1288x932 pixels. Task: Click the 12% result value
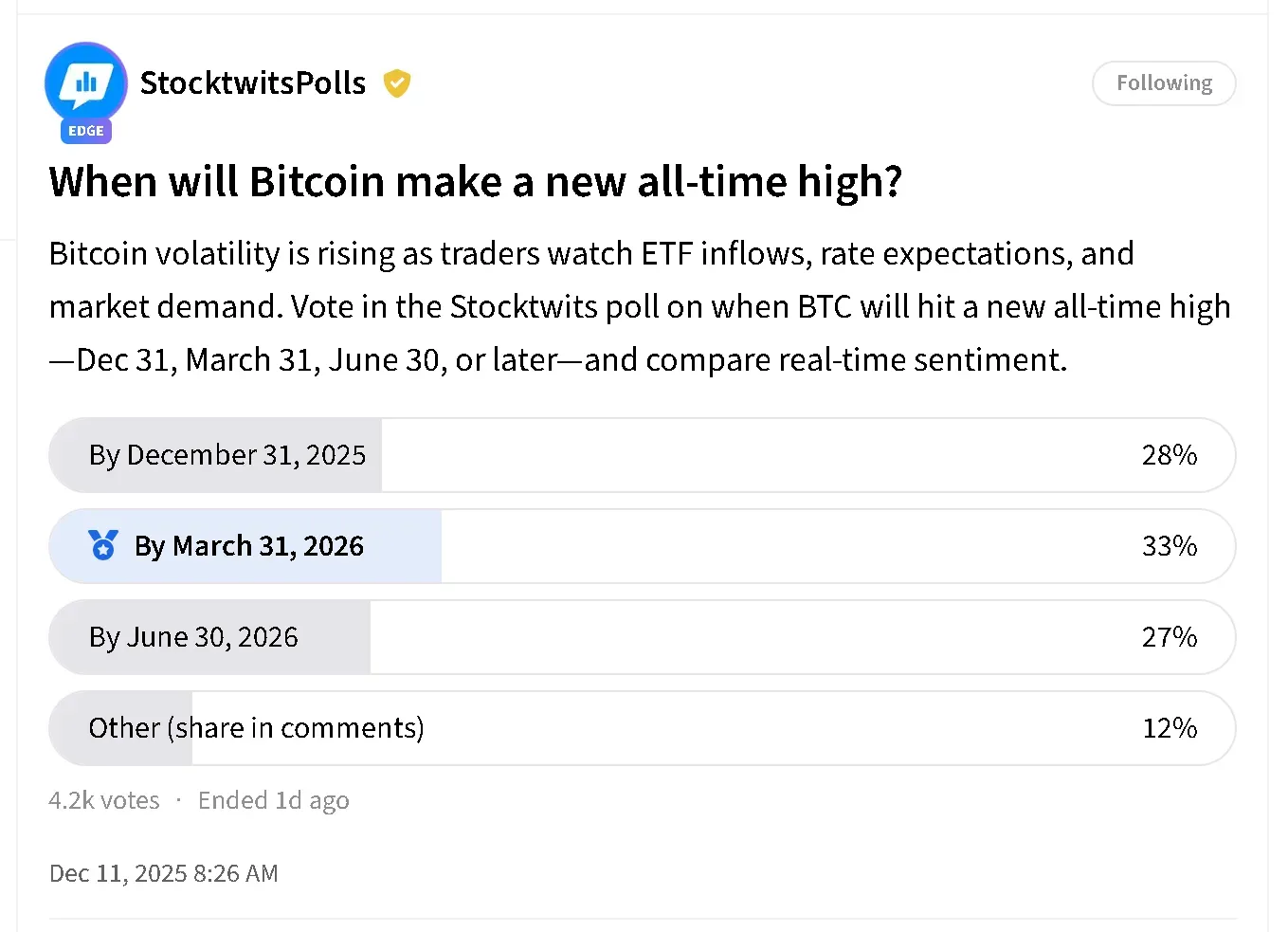click(x=1170, y=728)
